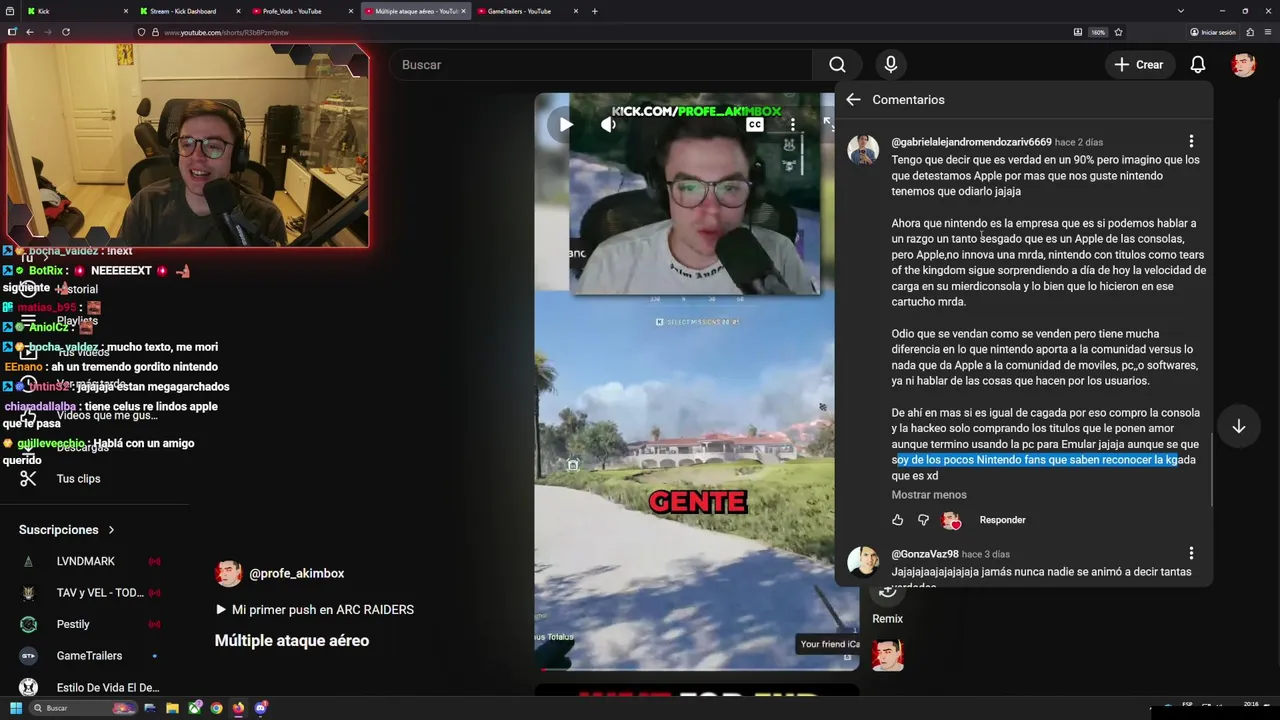Collapse comment with Mostrar menos
This screenshot has height=720, width=1280.
coord(929,495)
